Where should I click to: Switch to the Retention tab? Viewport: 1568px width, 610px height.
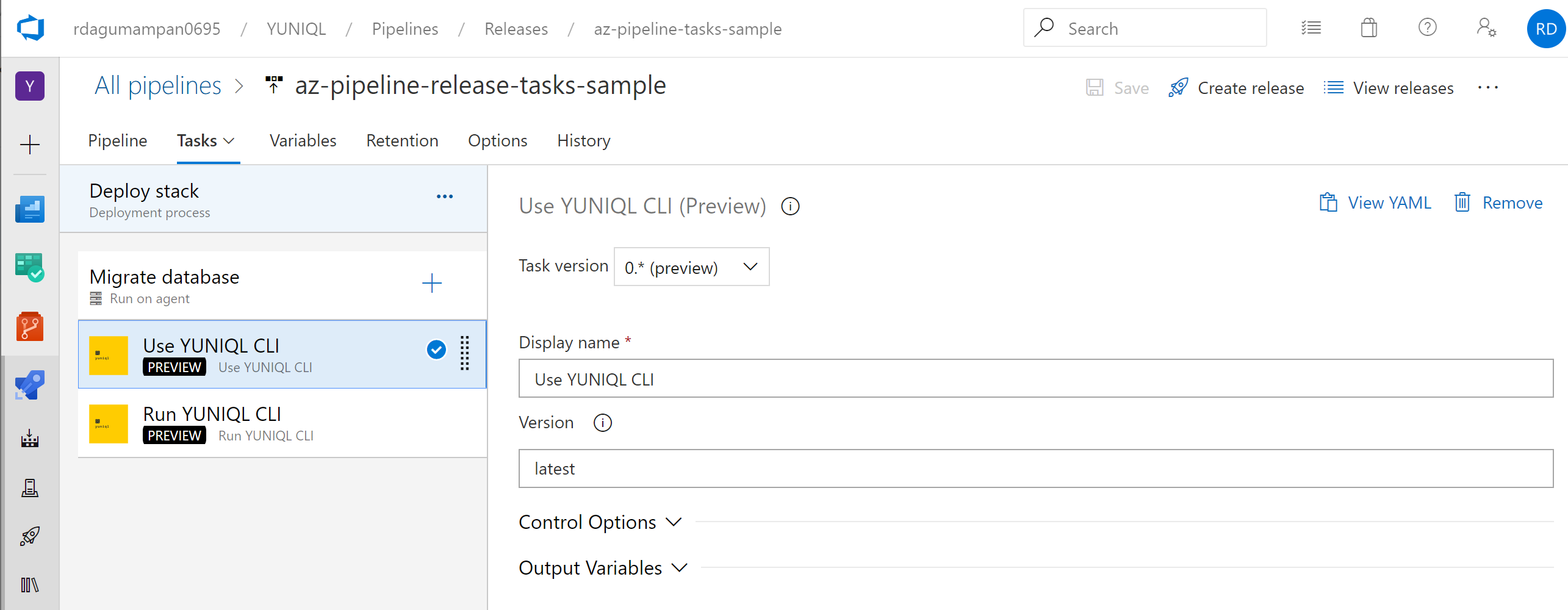click(402, 141)
